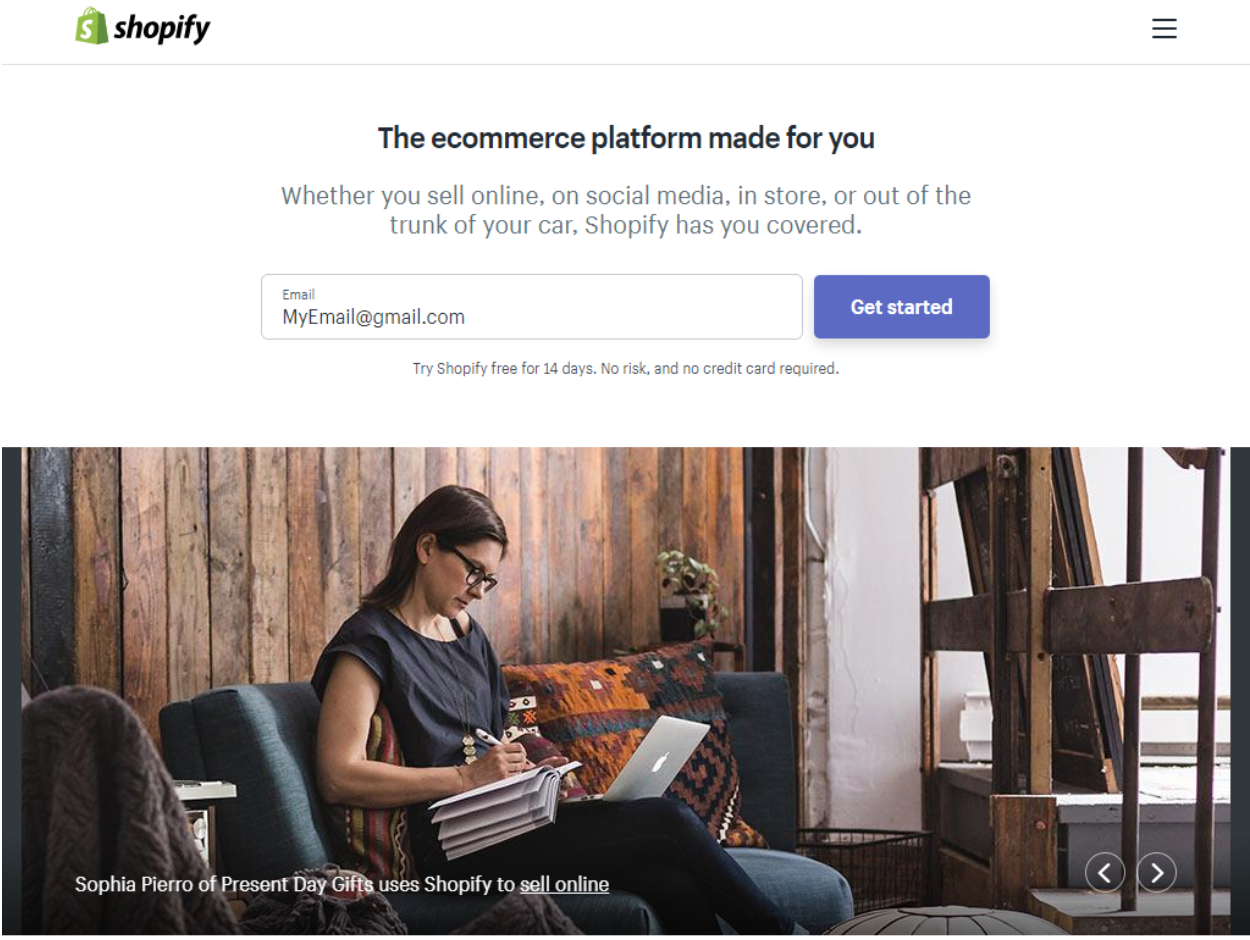Click the green Shopify shopping bag logo
1250x940 pixels.
(x=91, y=27)
